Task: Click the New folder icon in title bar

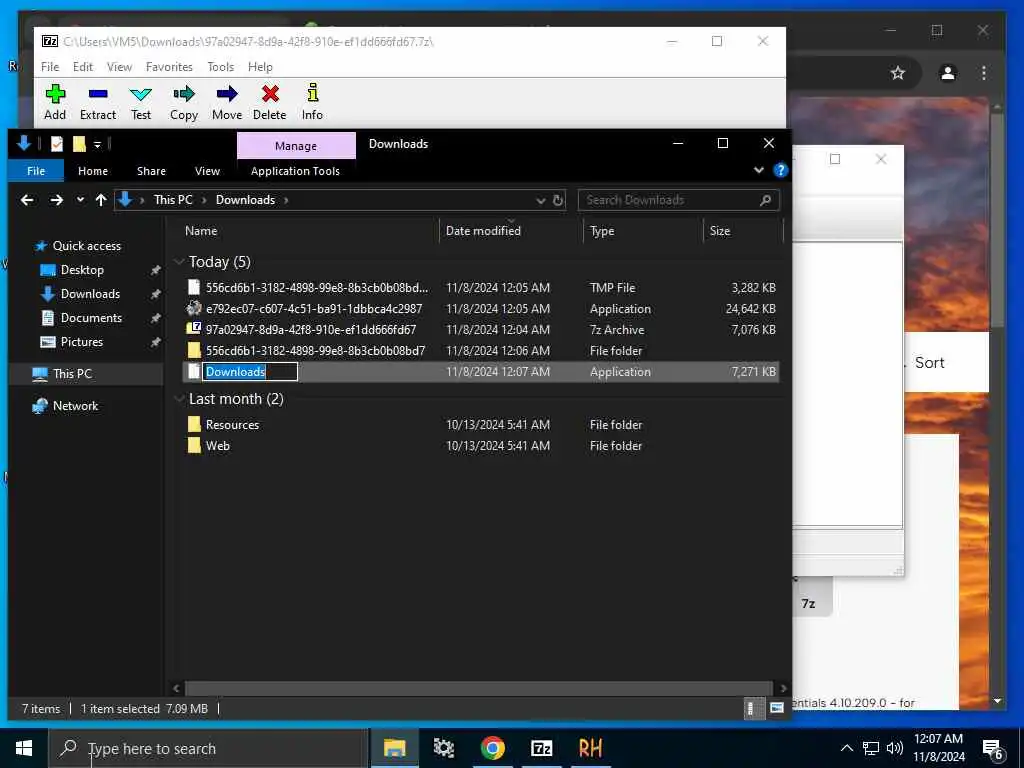Action: [x=79, y=144]
